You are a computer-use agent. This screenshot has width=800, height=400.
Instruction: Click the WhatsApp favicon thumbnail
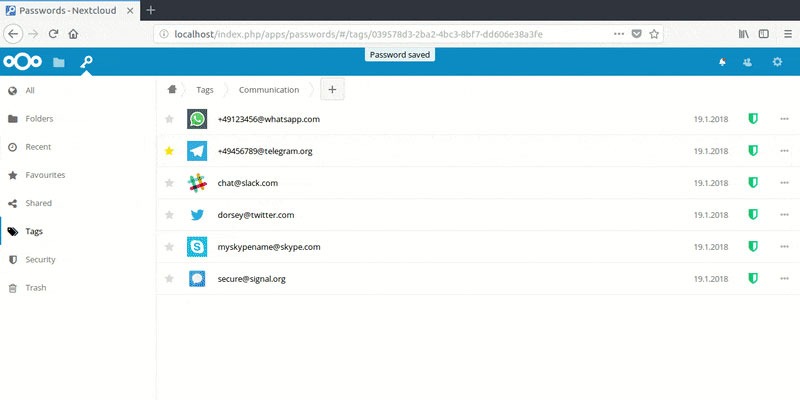197,119
